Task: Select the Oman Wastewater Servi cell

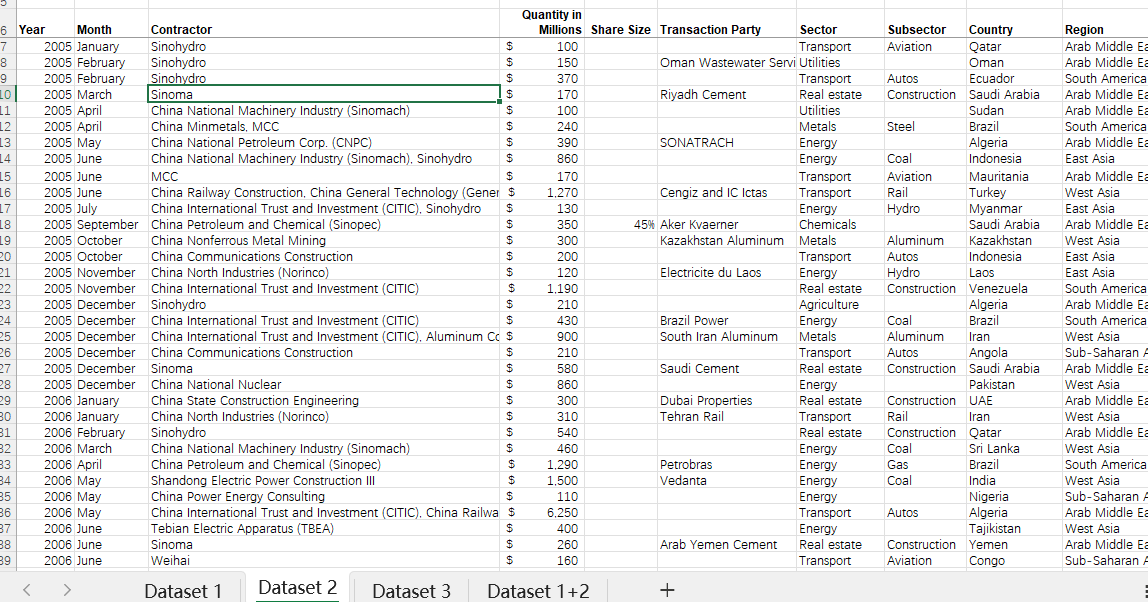Action: pos(727,63)
